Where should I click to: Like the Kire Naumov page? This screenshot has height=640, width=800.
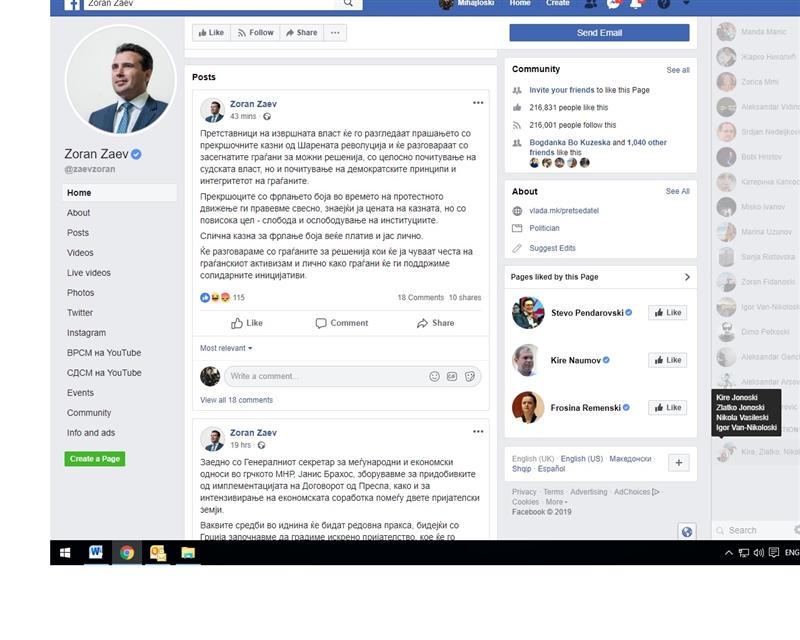point(667,360)
